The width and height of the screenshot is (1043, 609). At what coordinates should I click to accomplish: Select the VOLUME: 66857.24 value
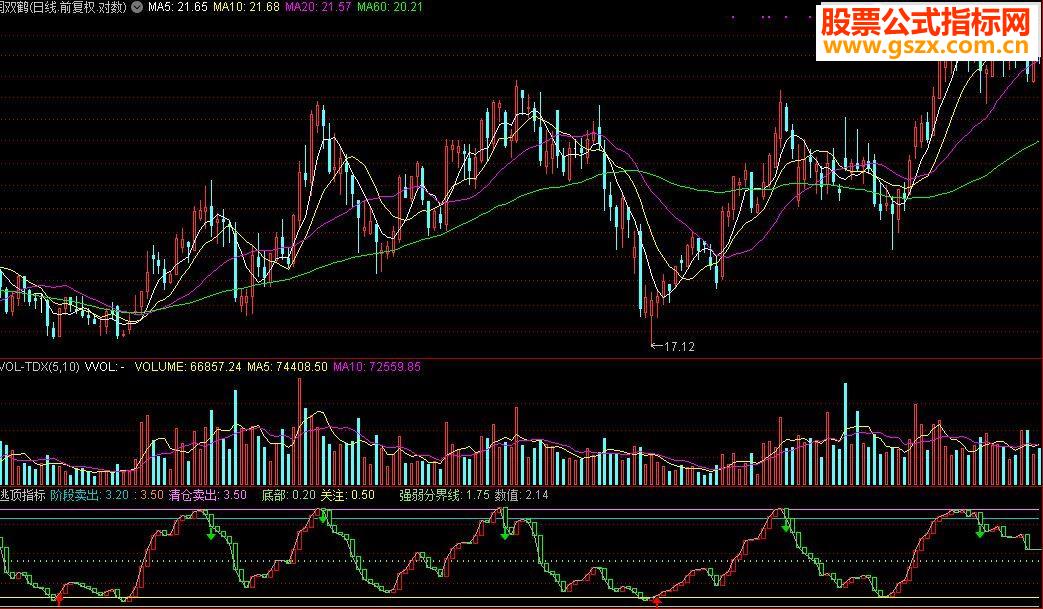coord(188,366)
